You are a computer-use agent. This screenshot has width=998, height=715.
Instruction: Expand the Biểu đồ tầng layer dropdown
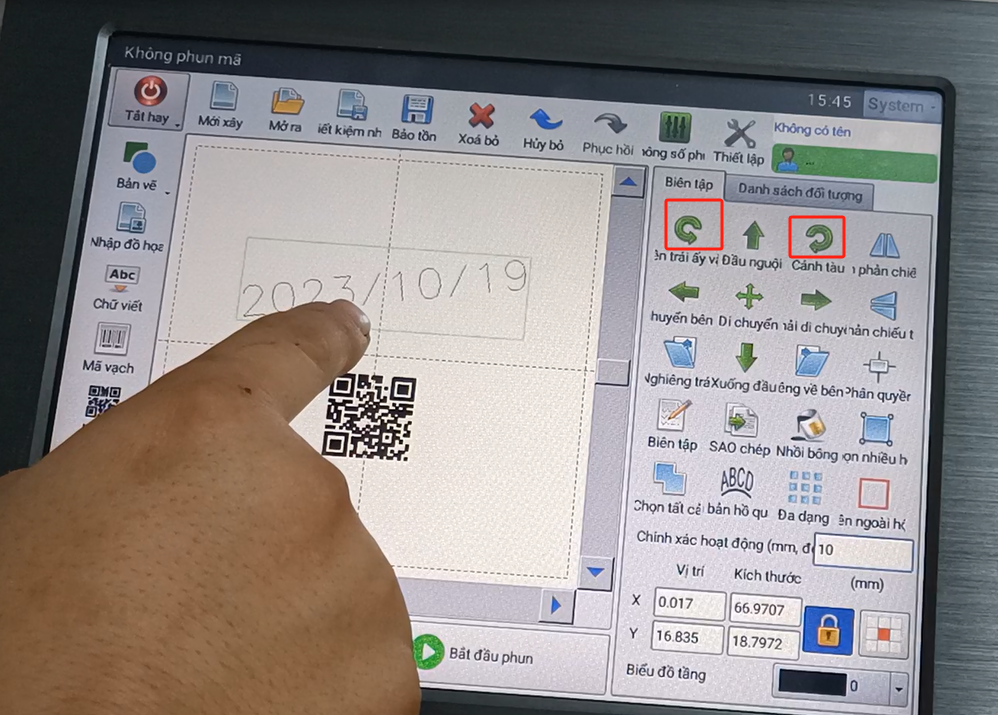[x=897, y=688]
